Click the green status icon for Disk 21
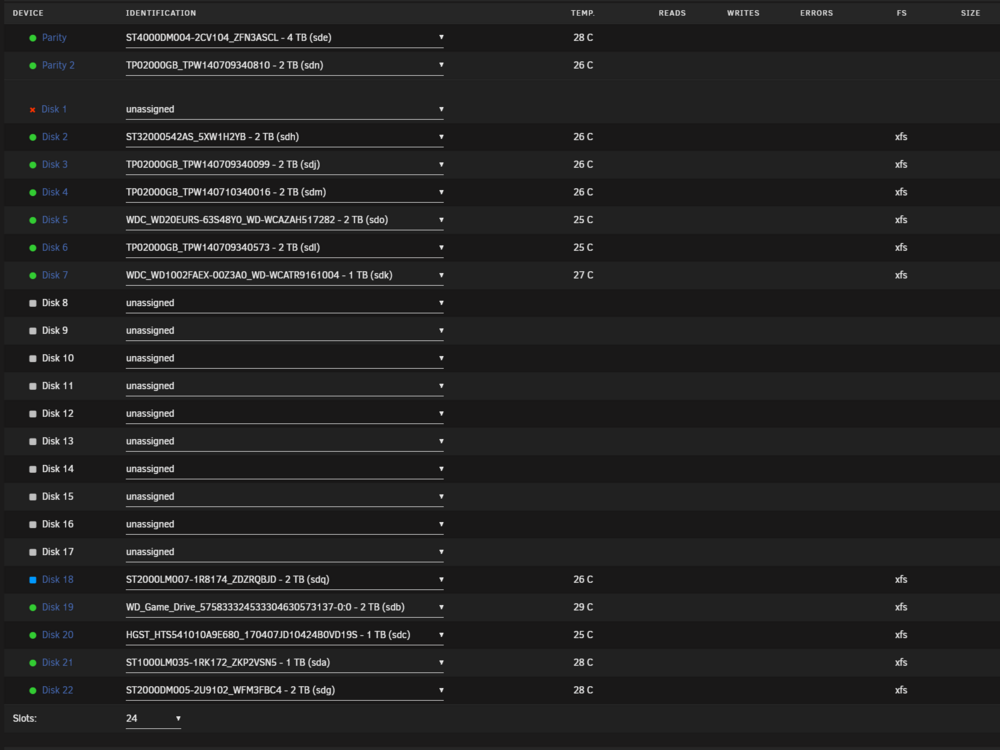 pyautogui.click(x=33, y=663)
